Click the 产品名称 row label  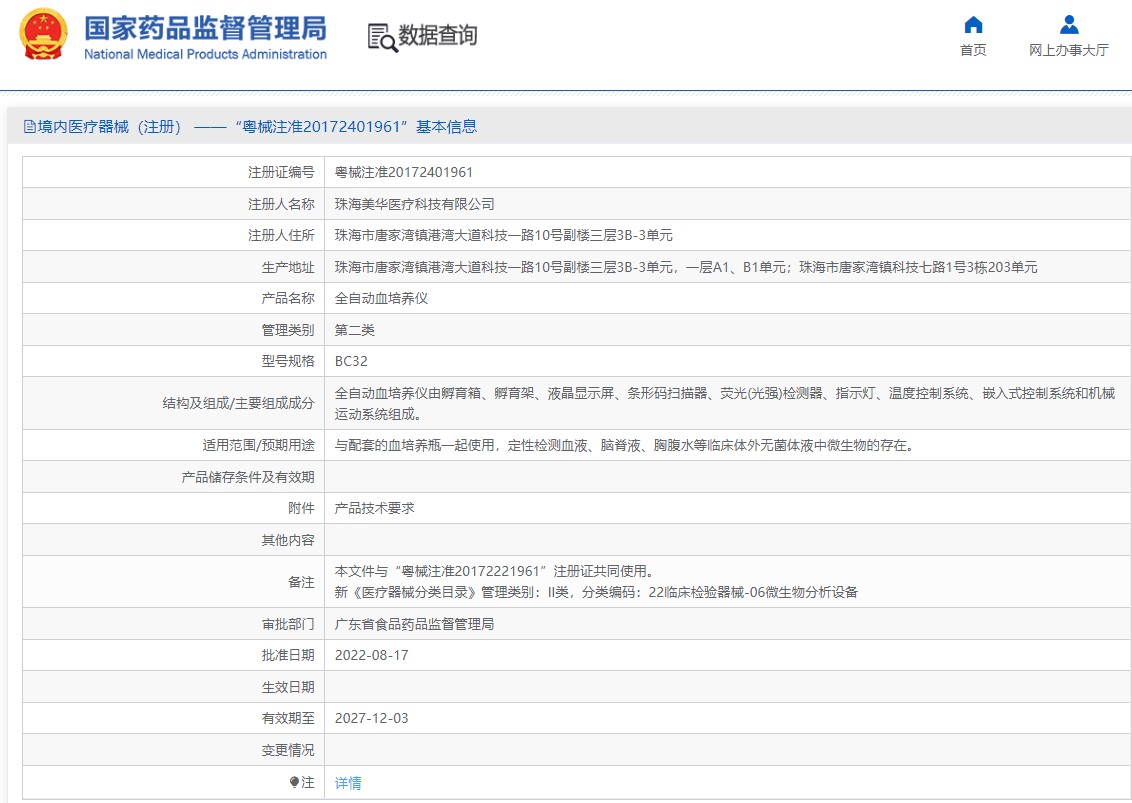(287, 298)
